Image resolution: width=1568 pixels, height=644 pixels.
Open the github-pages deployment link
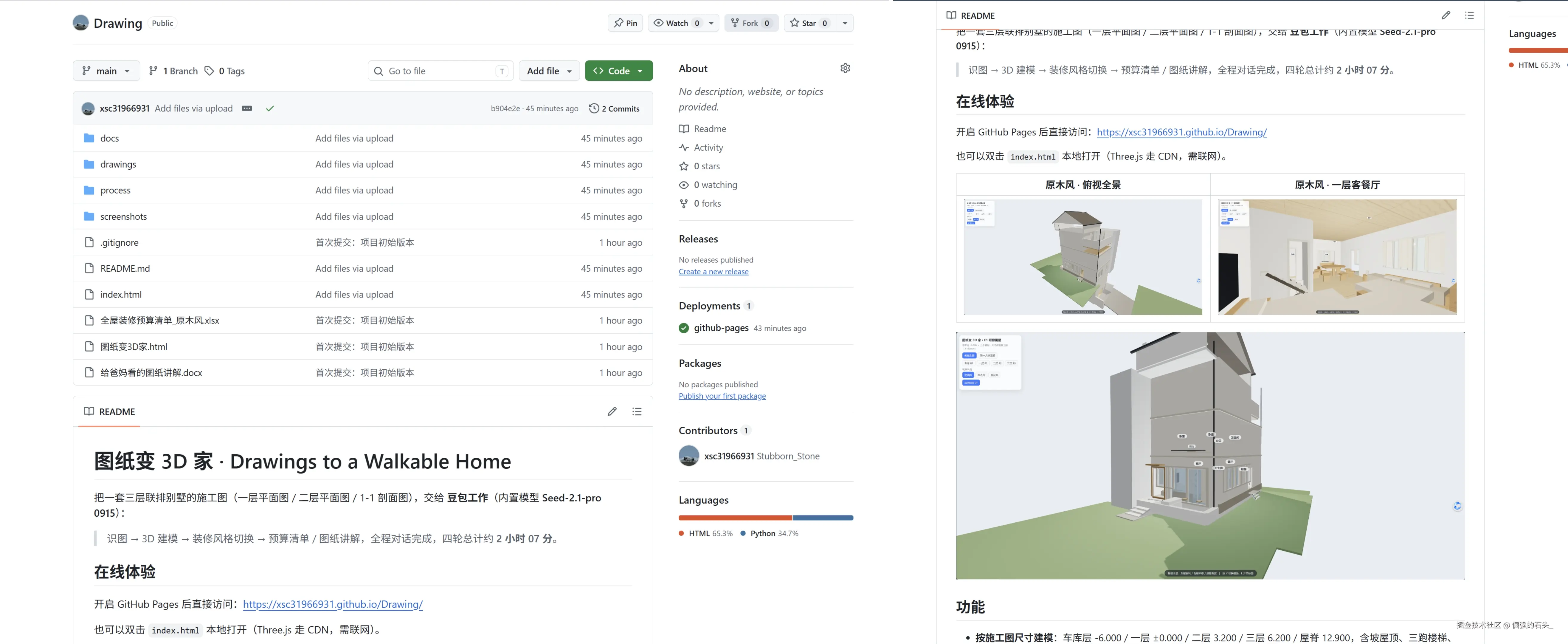(x=721, y=328)
